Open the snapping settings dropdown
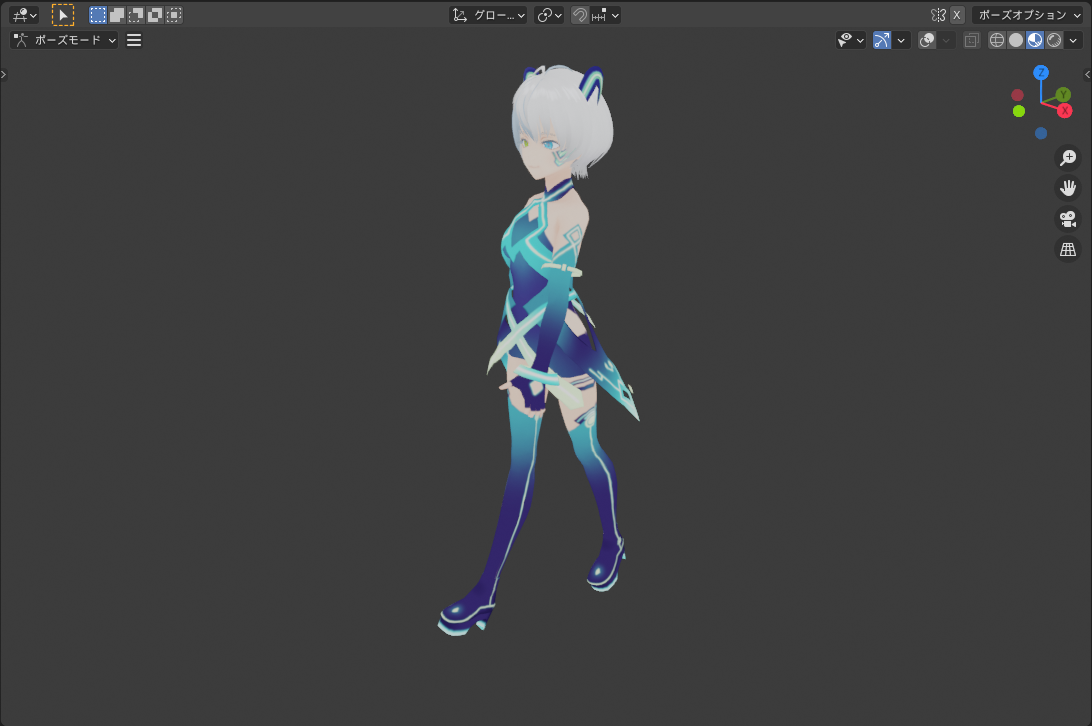The height and width of the screenshot is (726, 1092). pos(605,15)
